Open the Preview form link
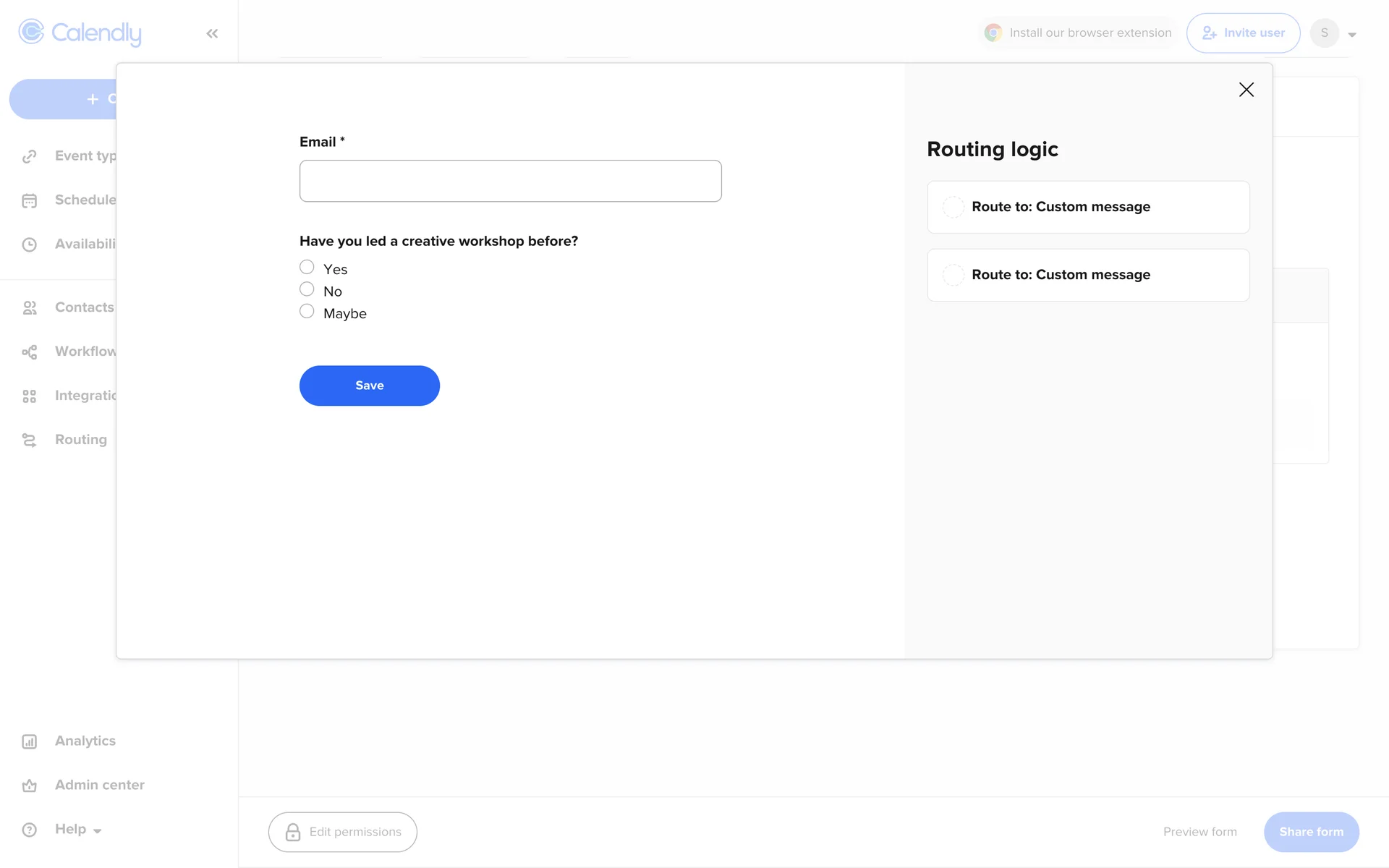The width and height of the screenshot is (1389, 868). coord(1199,832)
